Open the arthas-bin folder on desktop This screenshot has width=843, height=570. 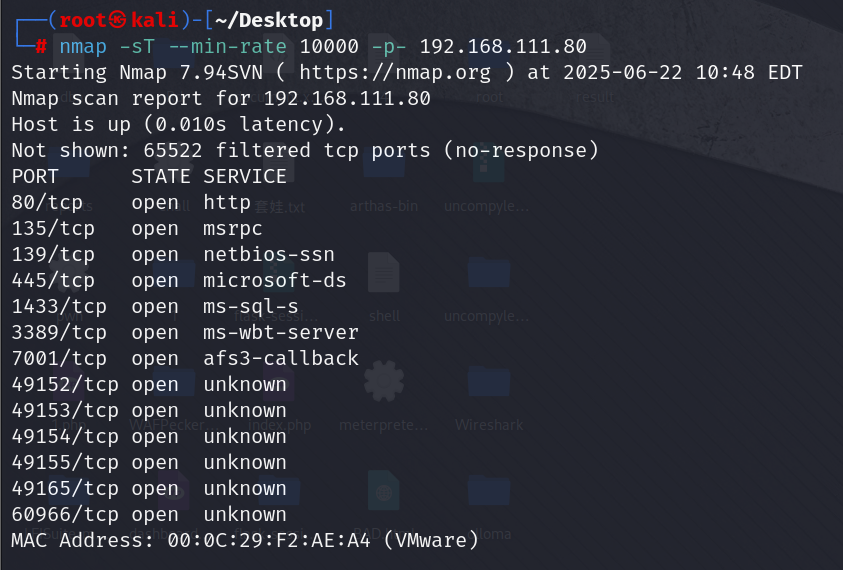pos(384,171)
